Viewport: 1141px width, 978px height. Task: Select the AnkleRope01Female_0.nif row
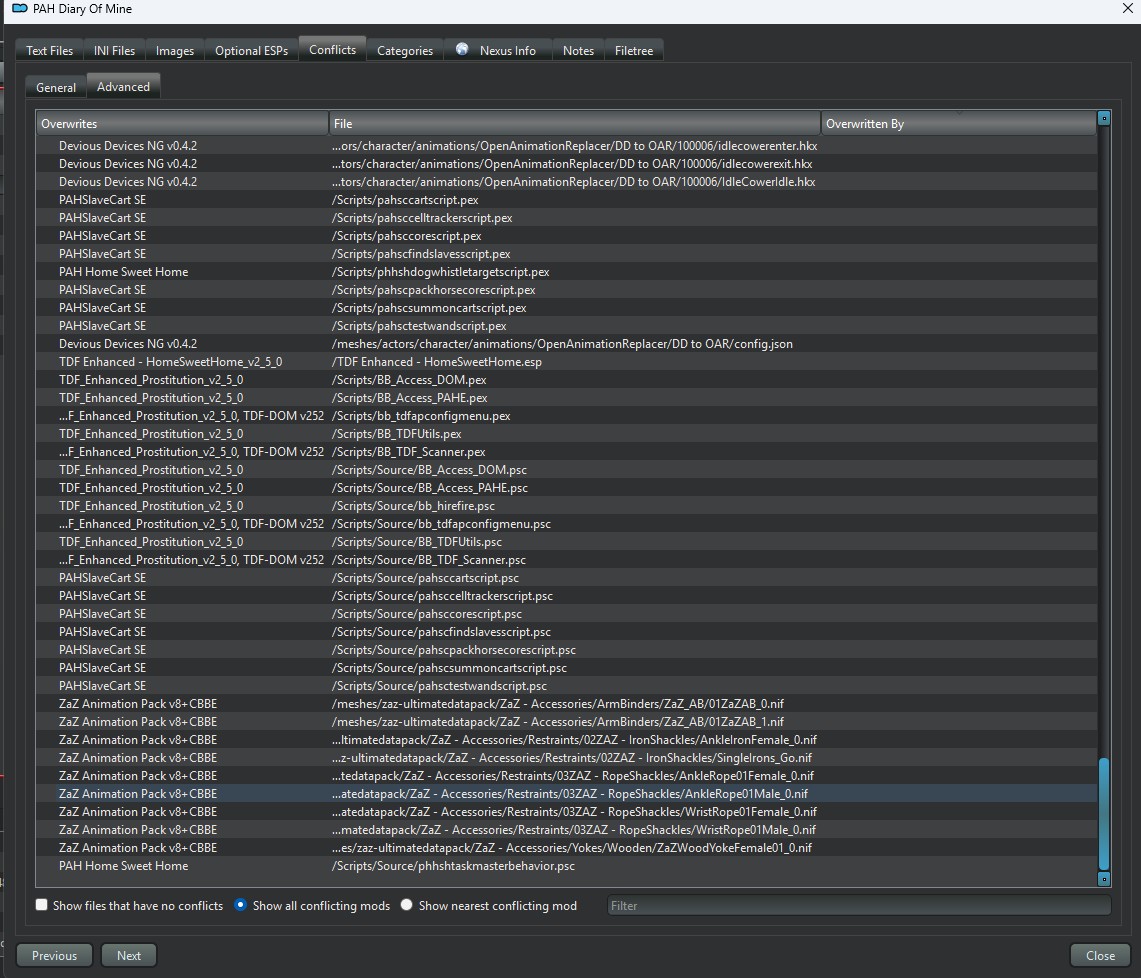[x=567, y=776]
